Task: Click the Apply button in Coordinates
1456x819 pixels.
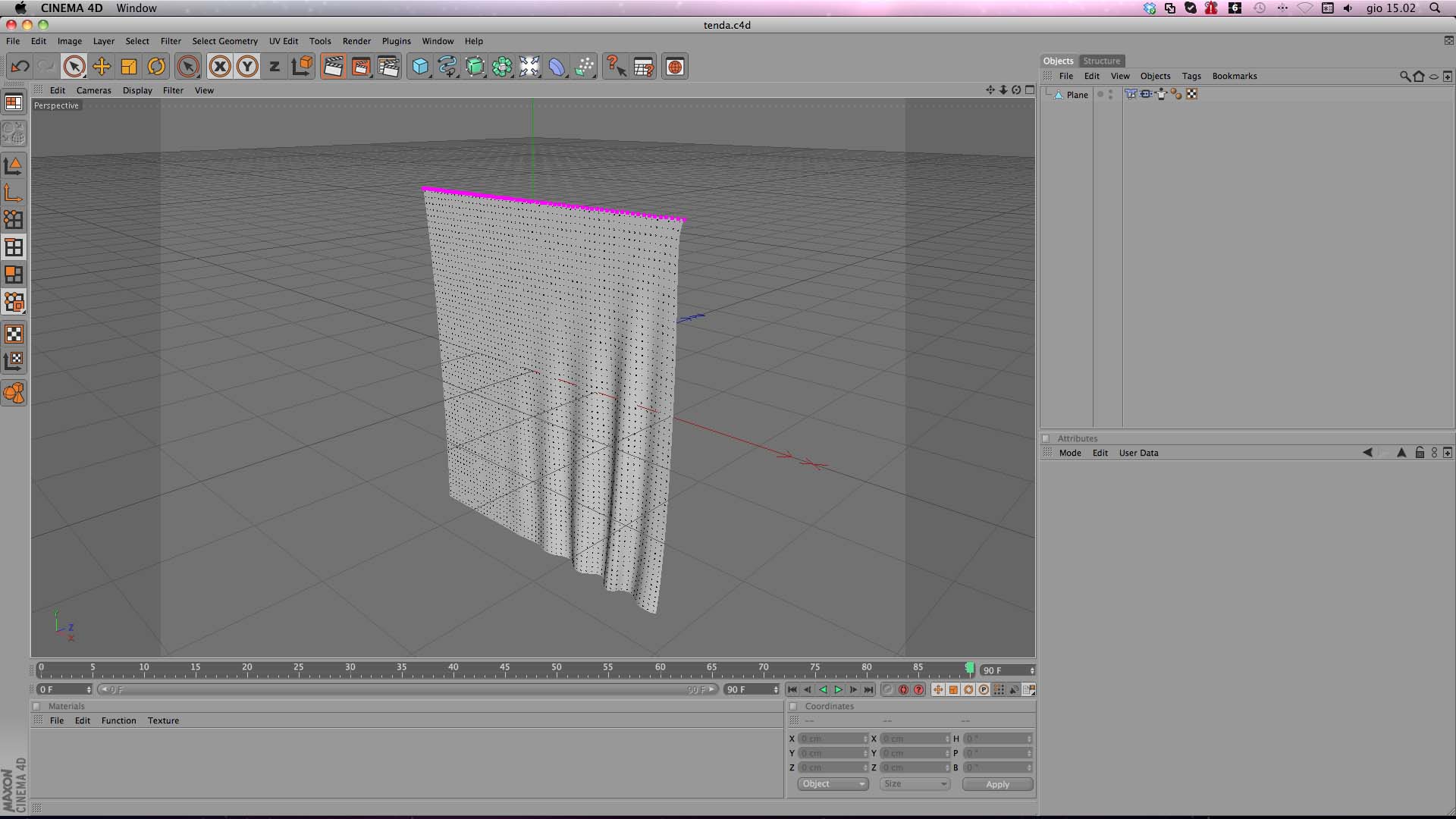Action: pos(997,784)
